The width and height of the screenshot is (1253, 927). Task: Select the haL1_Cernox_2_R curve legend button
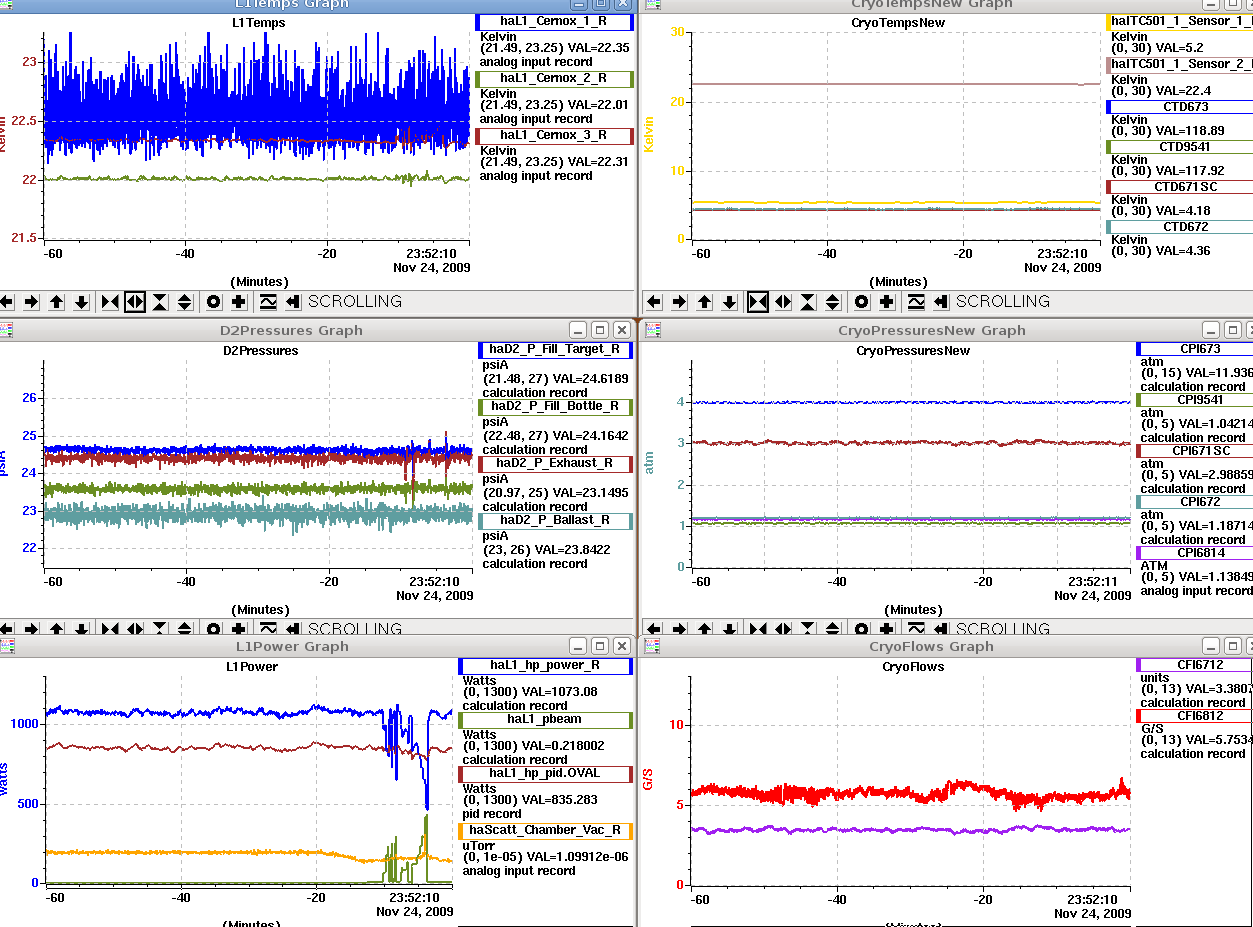[554, 78]
